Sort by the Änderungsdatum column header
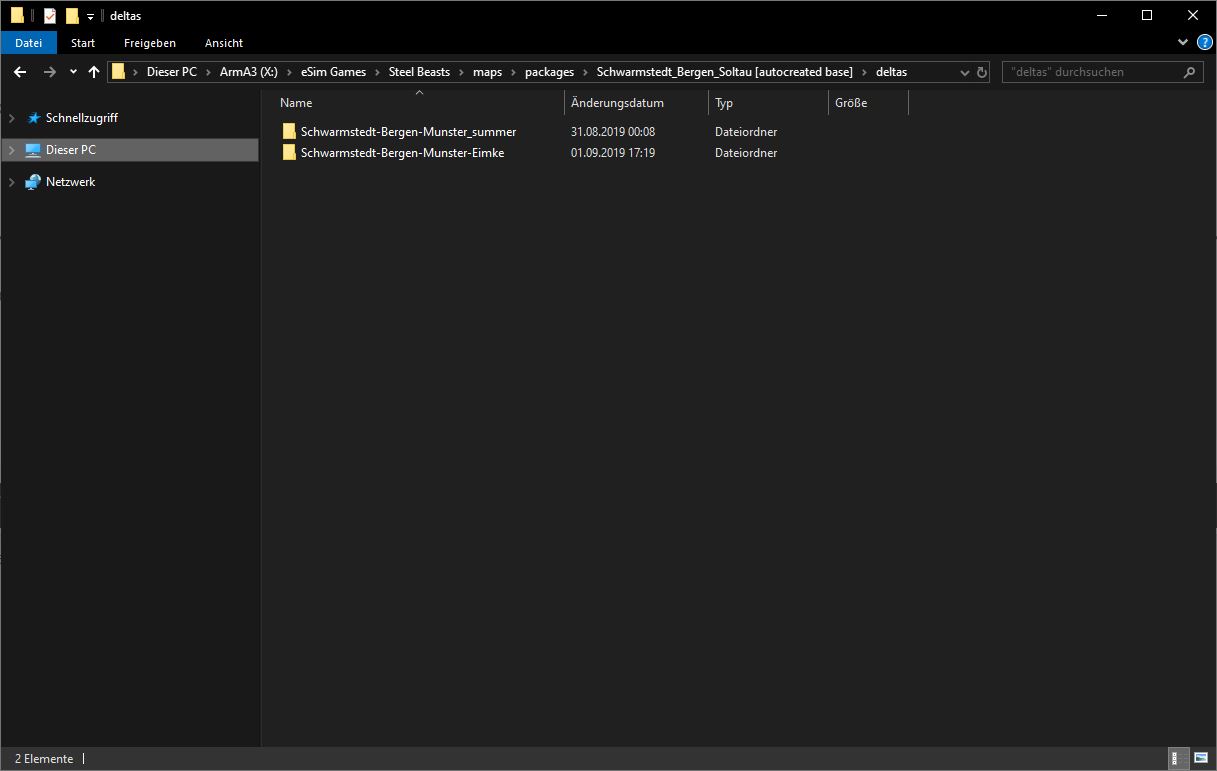1217x771 pixels. pos(617,103)
